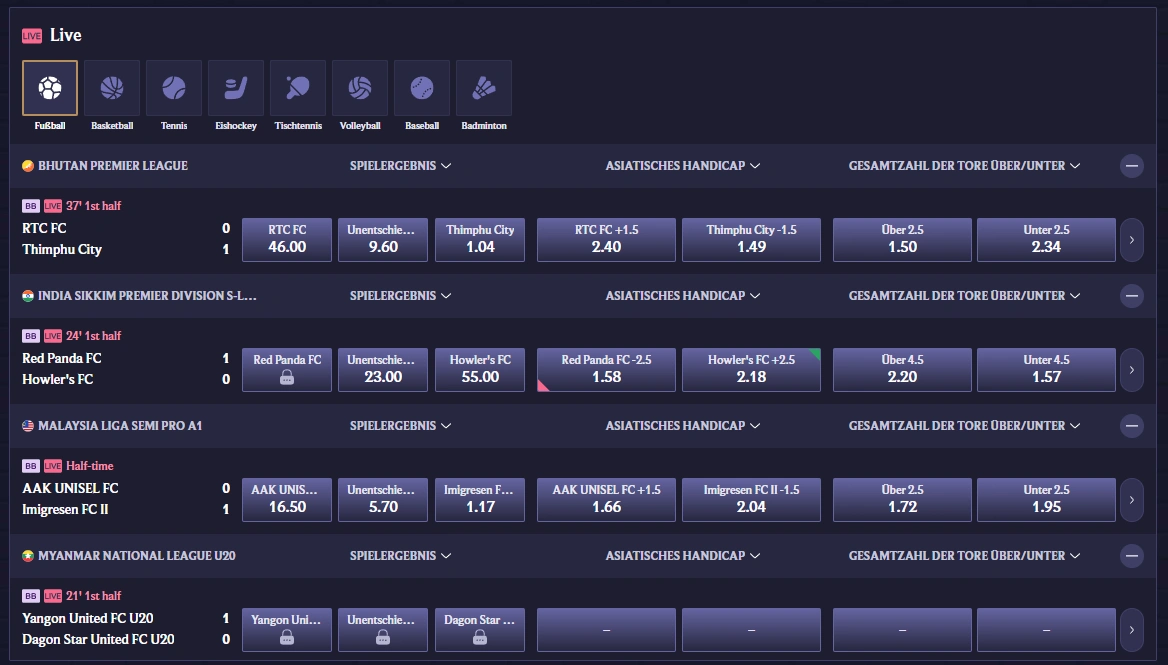Pick AAK UNISEL FC +1.5 at 1.66
The image size is (1168, 665).
(606, 500)
